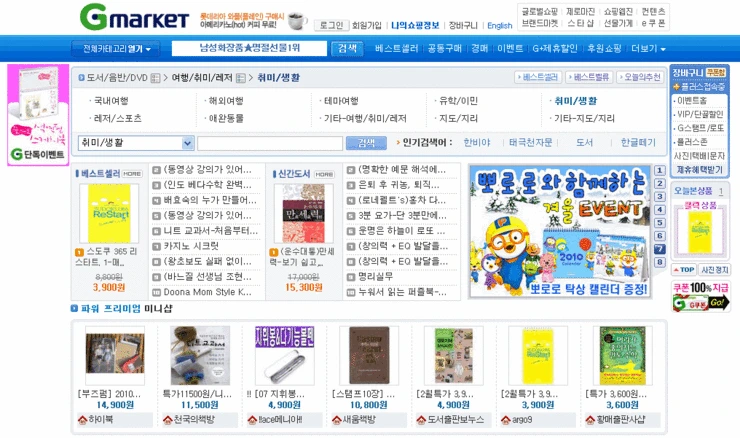The image size is (740, 438).
Task: Open 하이북 mini shop home icon
Action: click(x=83, y=419)
